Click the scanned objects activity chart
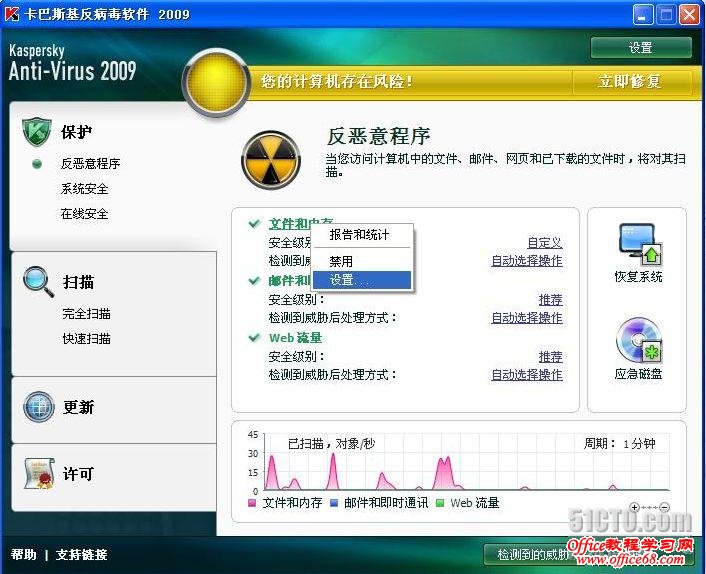 (x=466, y=462)
